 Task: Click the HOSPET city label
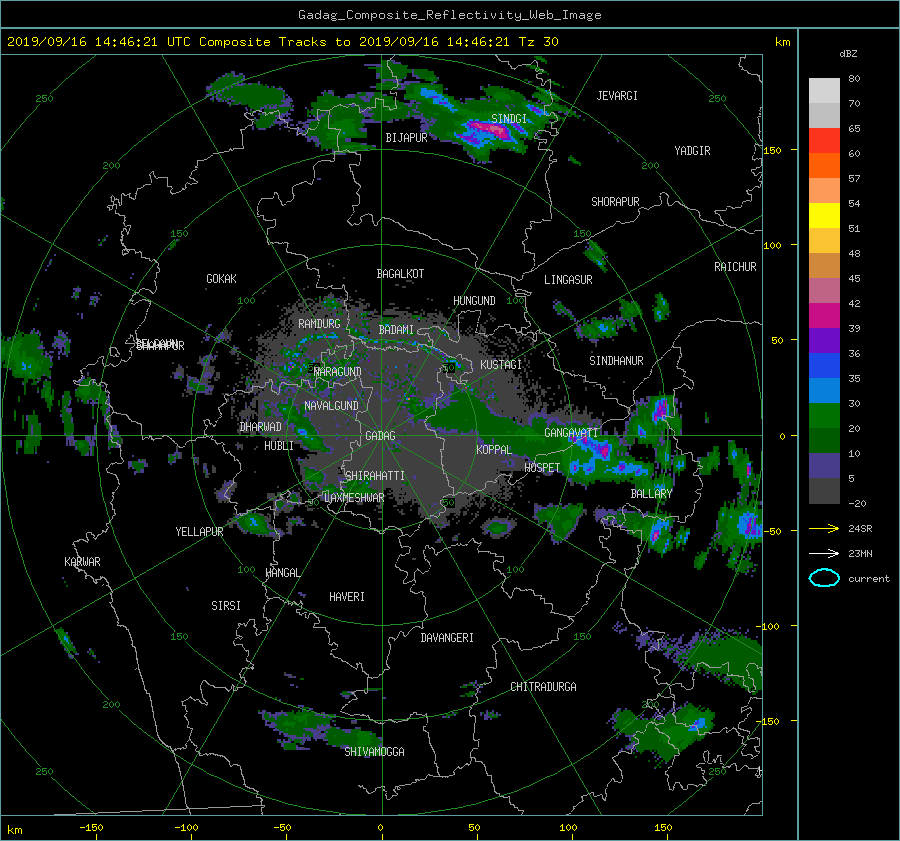point(542,468)
